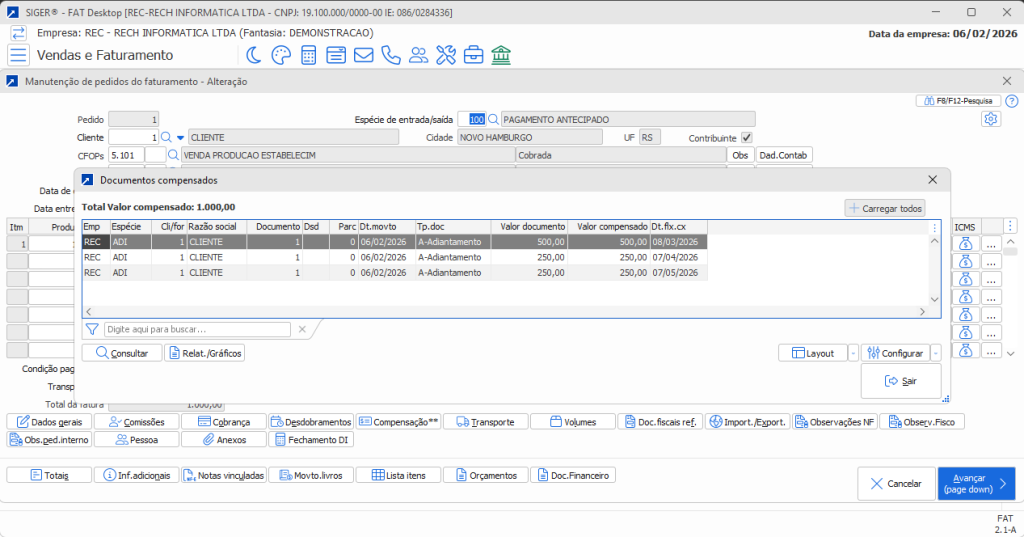Open the calculator icon in toolbar

(309, 55)
